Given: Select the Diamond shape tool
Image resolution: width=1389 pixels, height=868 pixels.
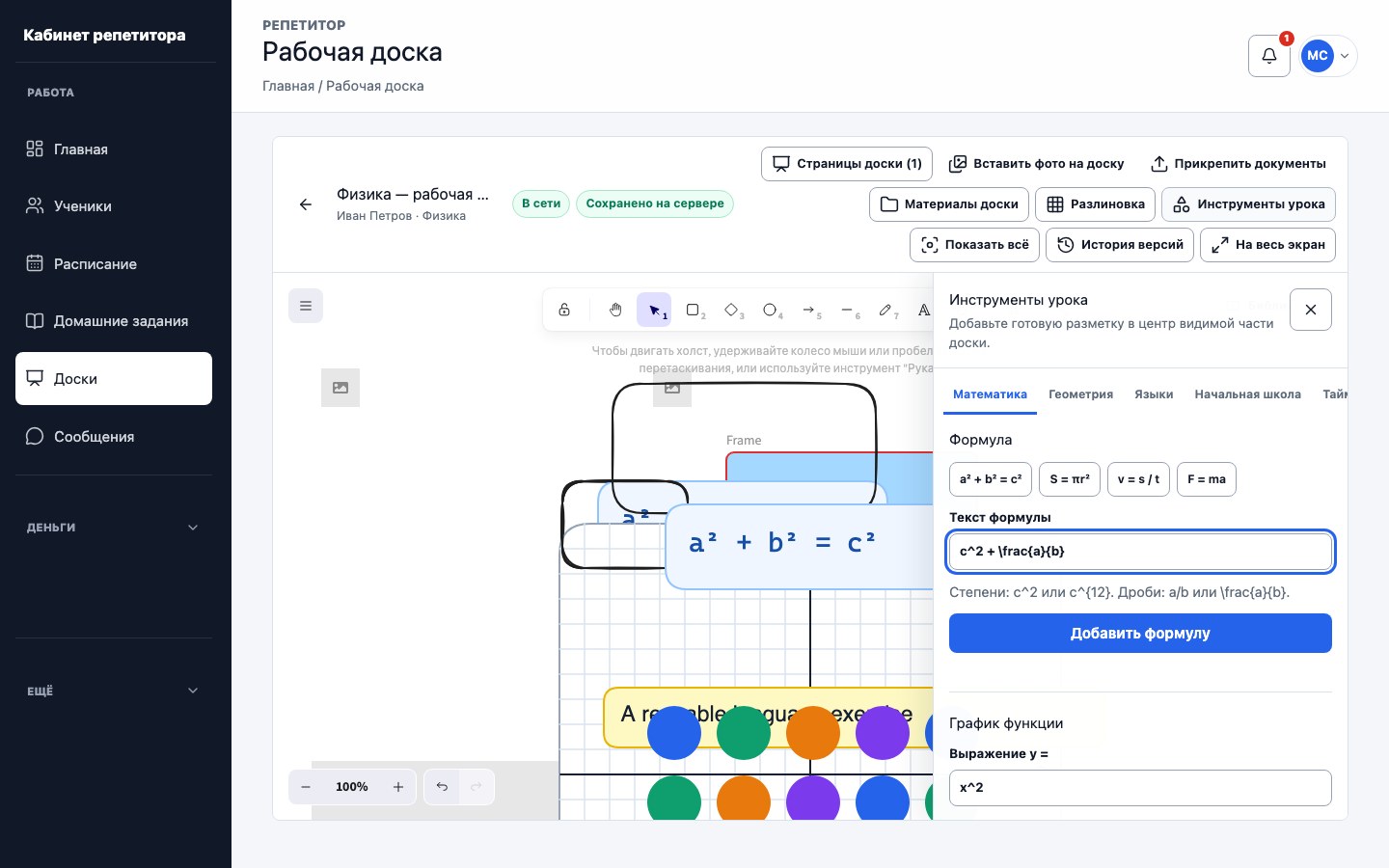Looking at the screenshot, I should click(x=731, y=310).
